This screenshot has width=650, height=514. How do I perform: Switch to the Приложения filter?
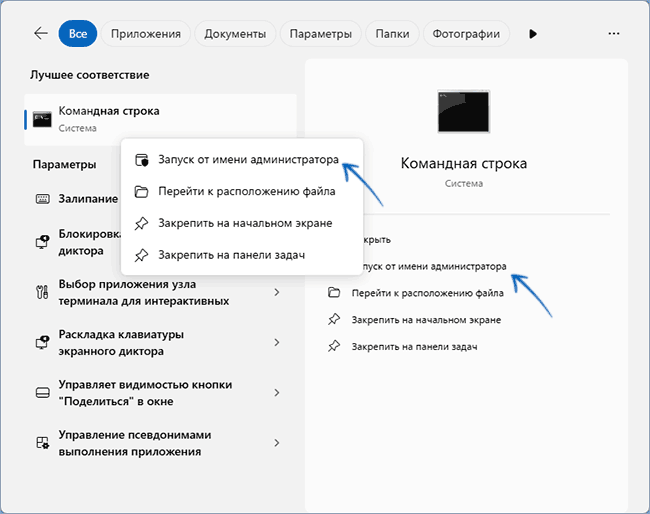point(146,34)
